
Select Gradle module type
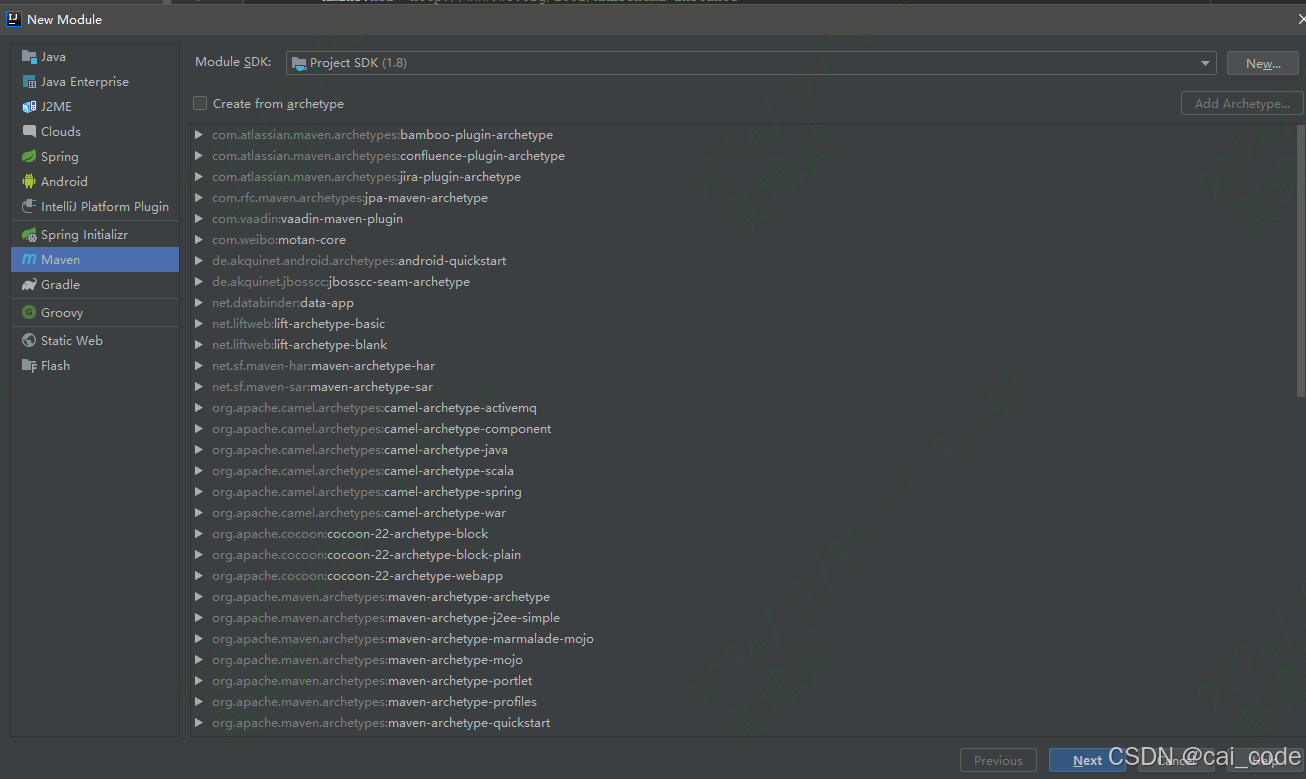point(95,285)
